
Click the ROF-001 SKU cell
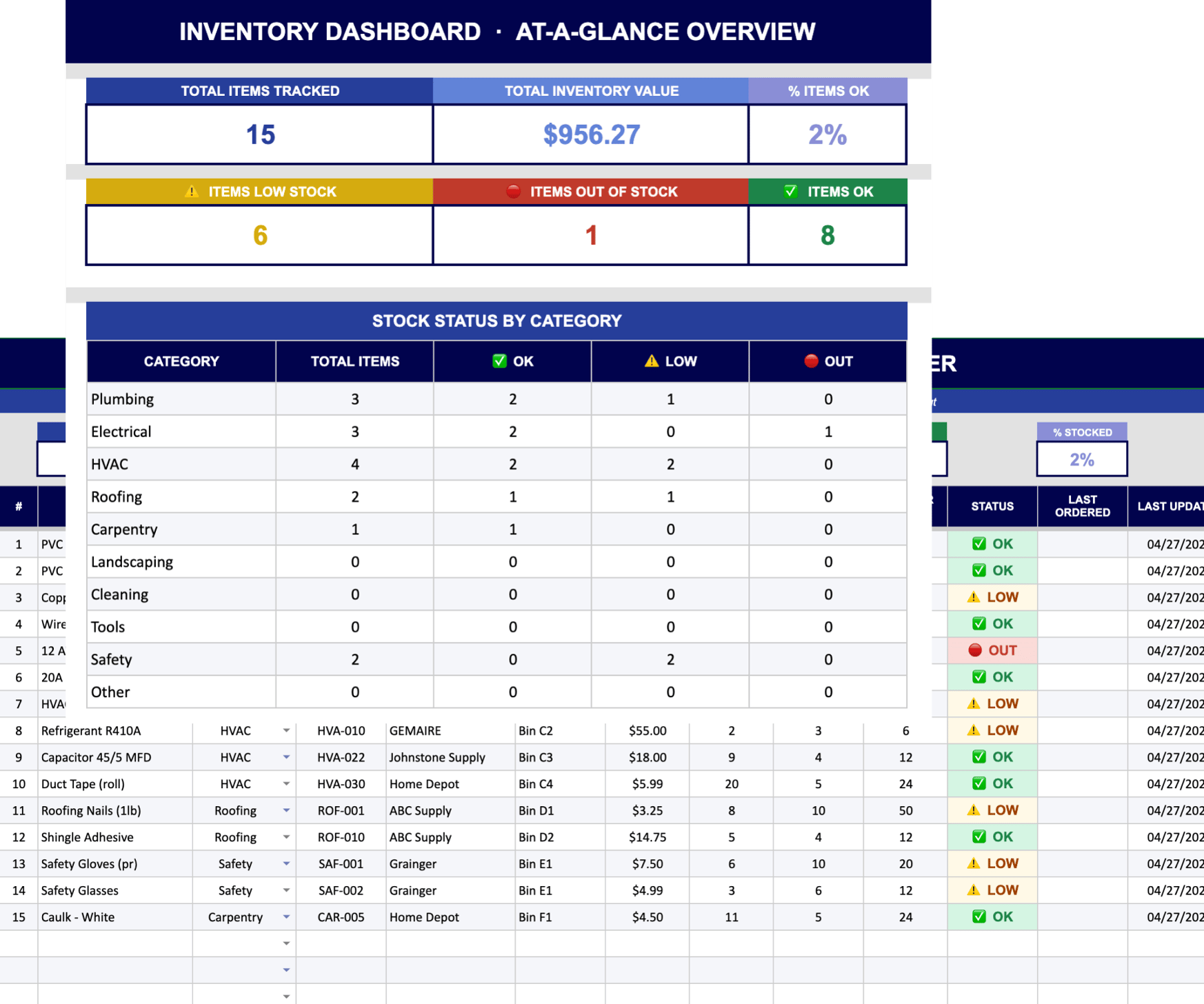coord(341,810)
